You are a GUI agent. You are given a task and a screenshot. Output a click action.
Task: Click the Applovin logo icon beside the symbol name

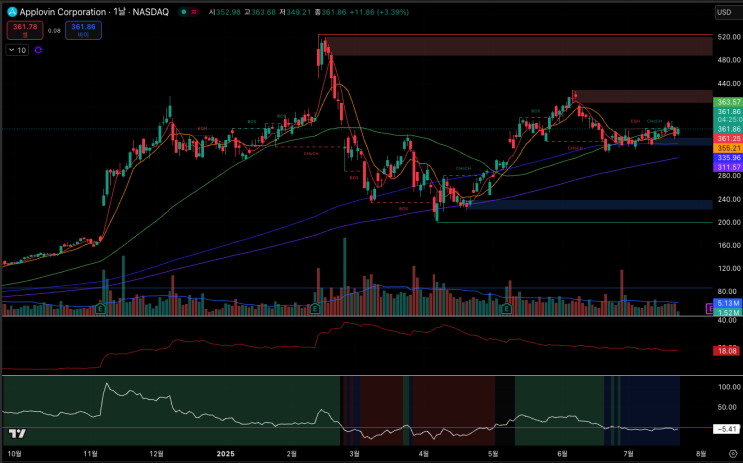12,12
